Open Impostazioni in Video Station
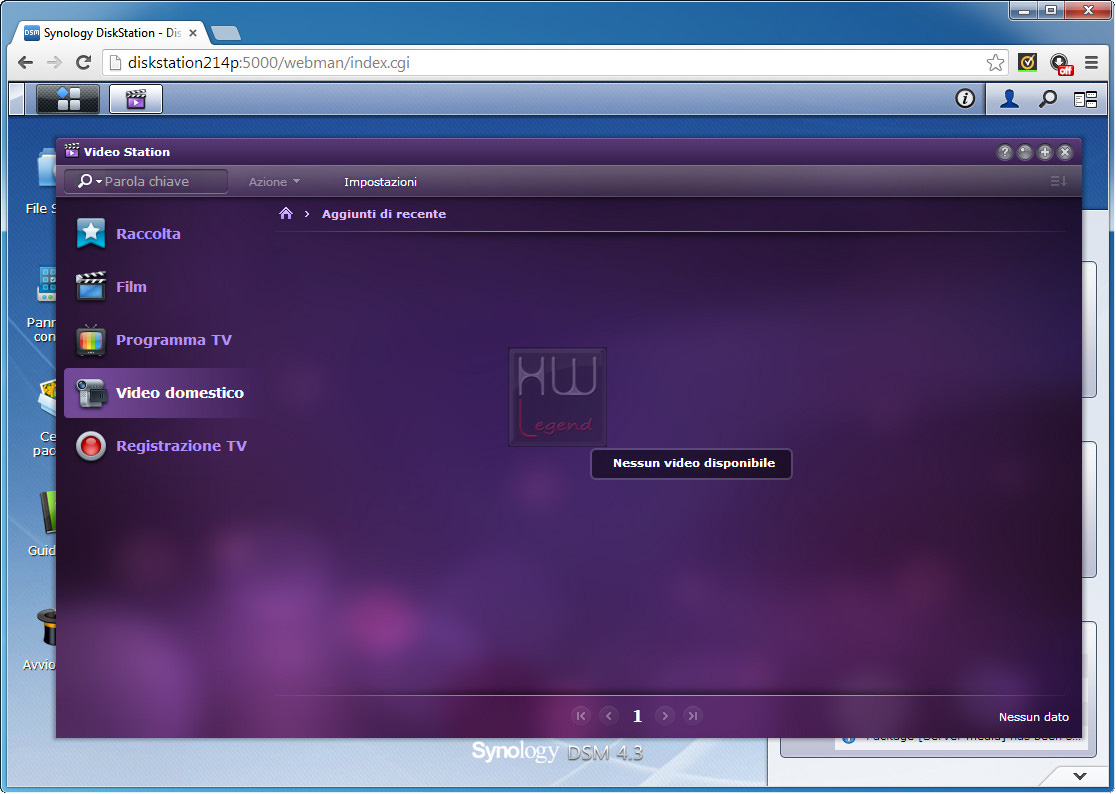Image resolution: width=1116 pixels, height=794 pixels. point(380,181)
